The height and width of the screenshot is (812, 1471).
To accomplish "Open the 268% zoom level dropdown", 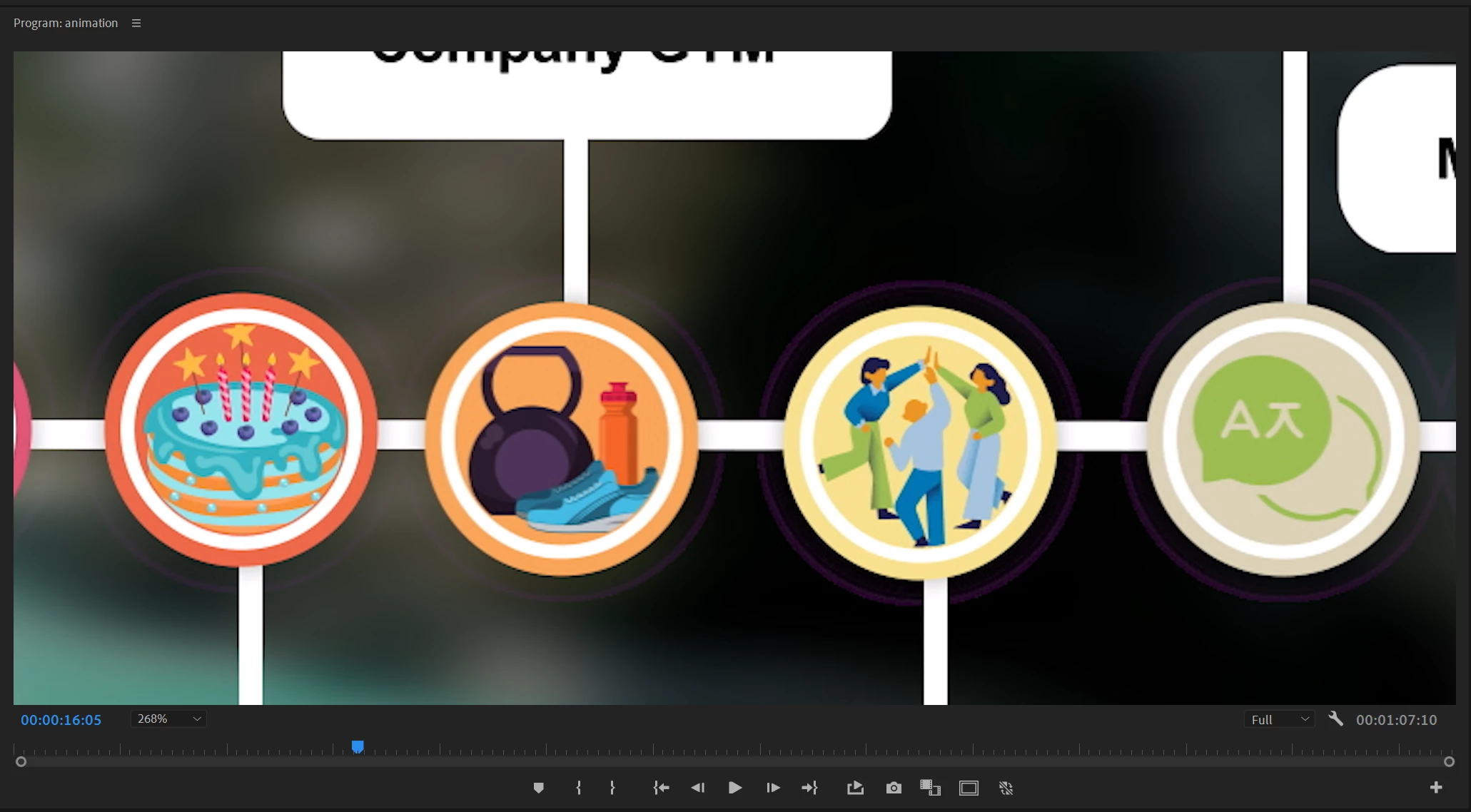I will pos(169,719).
